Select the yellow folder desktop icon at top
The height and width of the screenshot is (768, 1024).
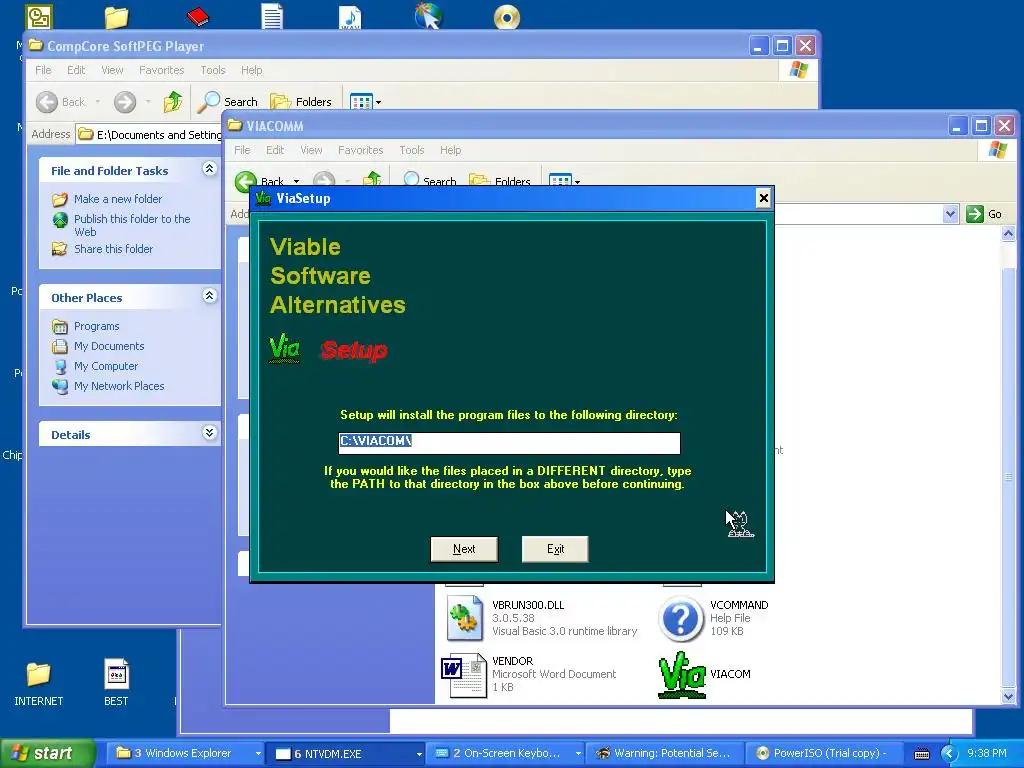click(116, 17)
